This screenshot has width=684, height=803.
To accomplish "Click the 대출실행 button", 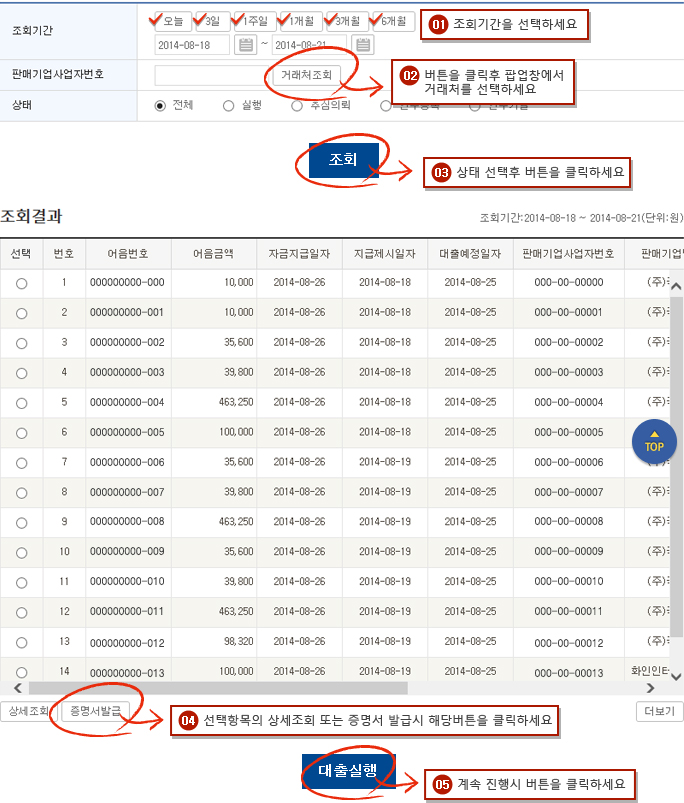I will [348, 771].
